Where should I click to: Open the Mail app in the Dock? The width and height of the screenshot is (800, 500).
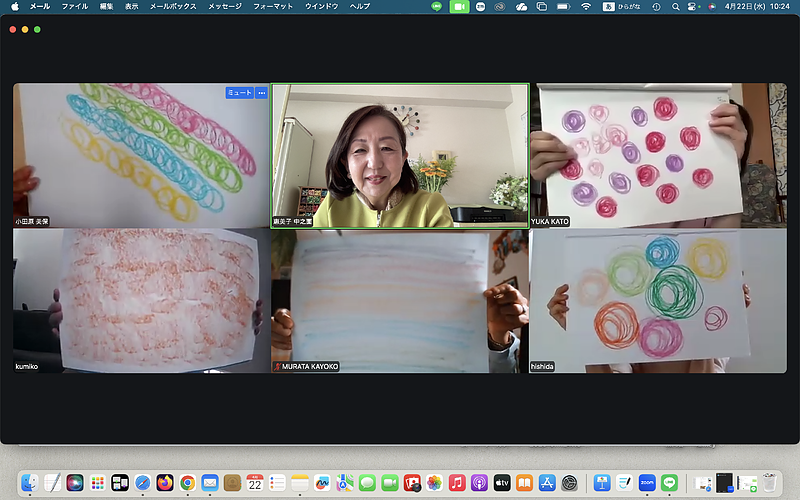[x=210, y=482]
